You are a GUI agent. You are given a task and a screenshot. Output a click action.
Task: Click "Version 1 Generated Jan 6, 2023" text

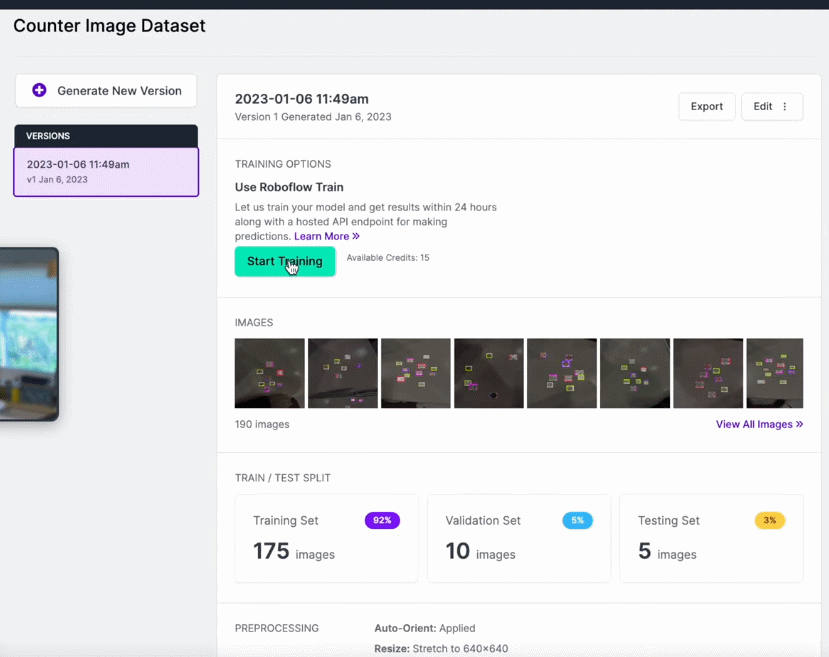pyautogui.click(x=313, y=117)
